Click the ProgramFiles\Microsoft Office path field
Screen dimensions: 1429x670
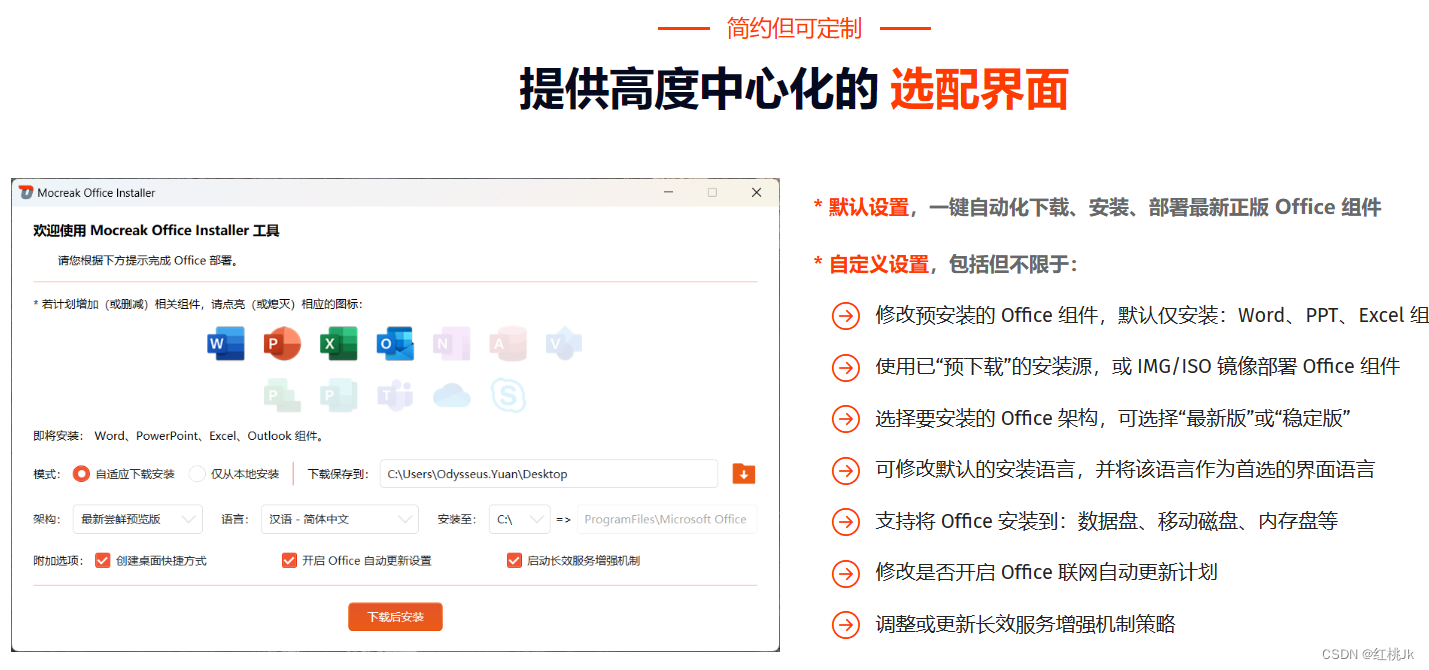pos(667,519)
